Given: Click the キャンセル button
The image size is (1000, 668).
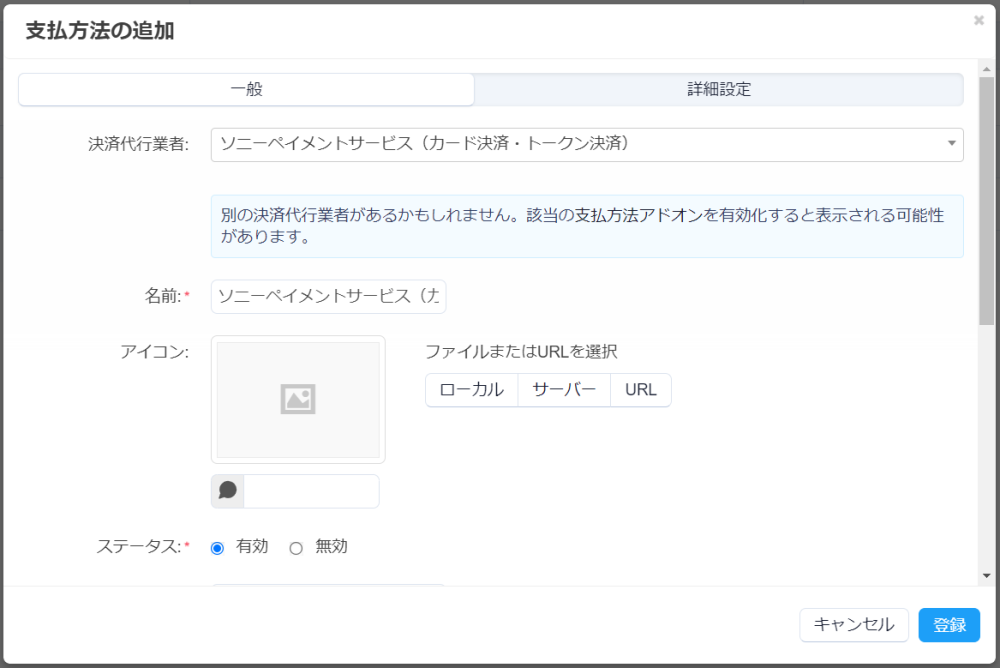Looking at the screenshot, I should pyautogui.click(x=854, y=625).
